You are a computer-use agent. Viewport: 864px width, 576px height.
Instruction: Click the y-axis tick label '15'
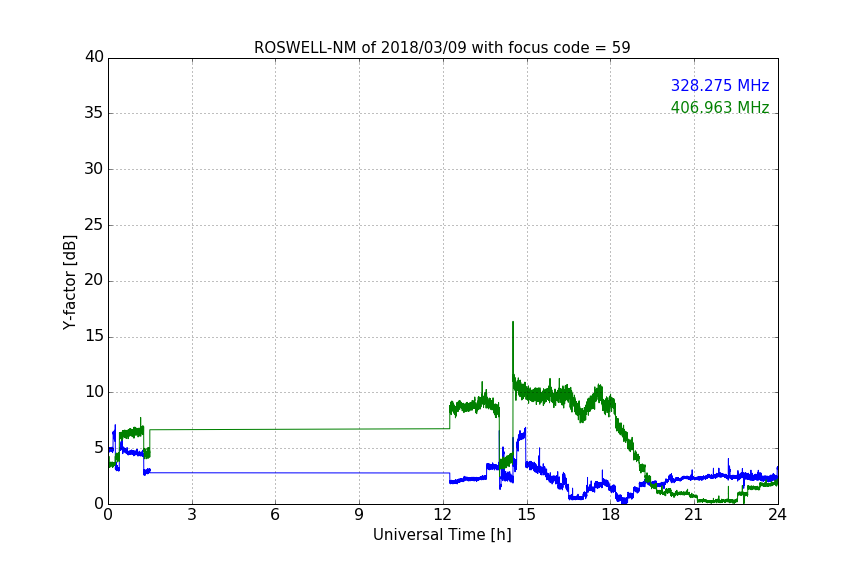[94, 336]
